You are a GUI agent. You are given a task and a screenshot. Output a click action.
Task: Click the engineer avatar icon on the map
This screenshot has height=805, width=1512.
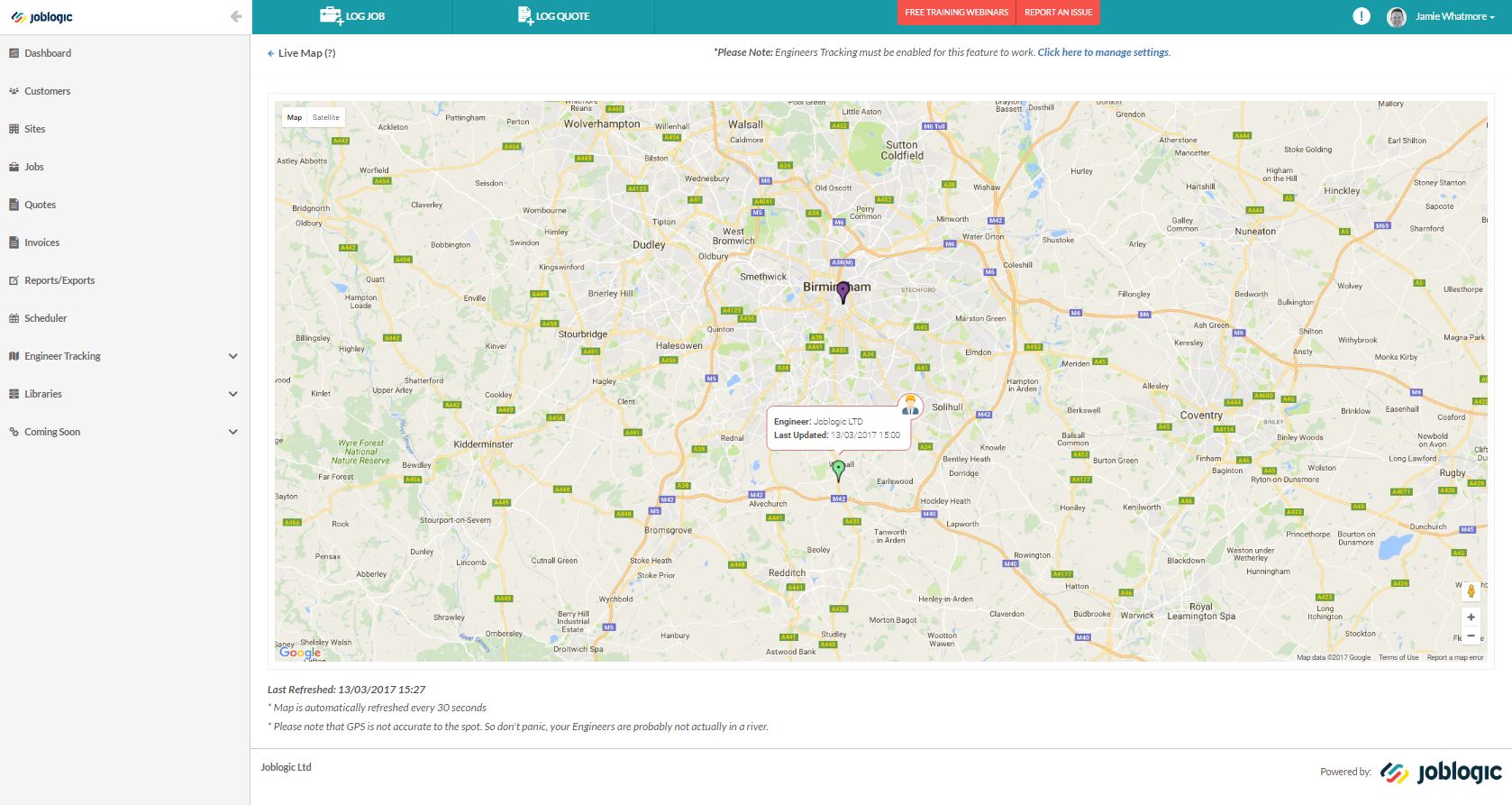coord(910,405)
